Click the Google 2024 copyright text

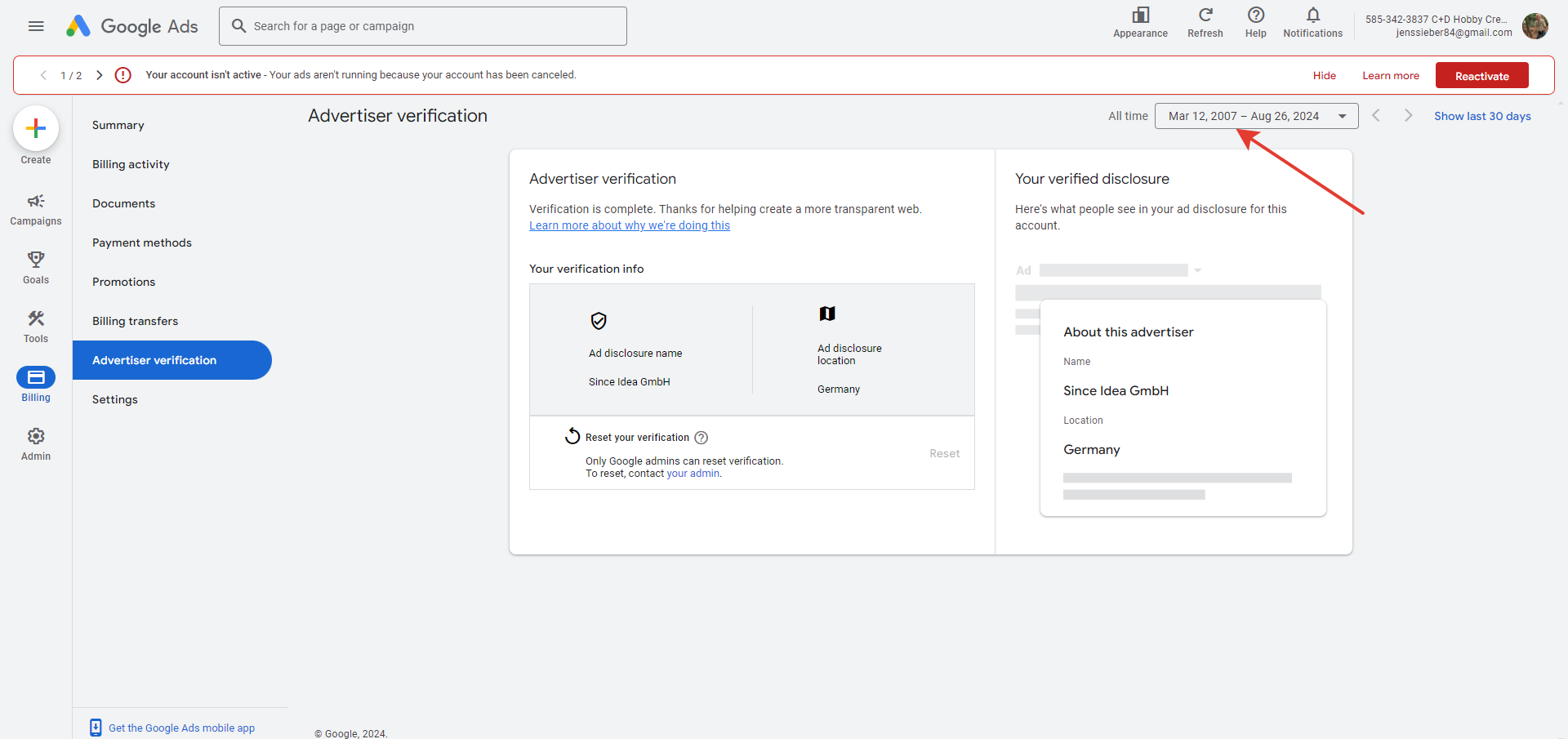[351, 733]
